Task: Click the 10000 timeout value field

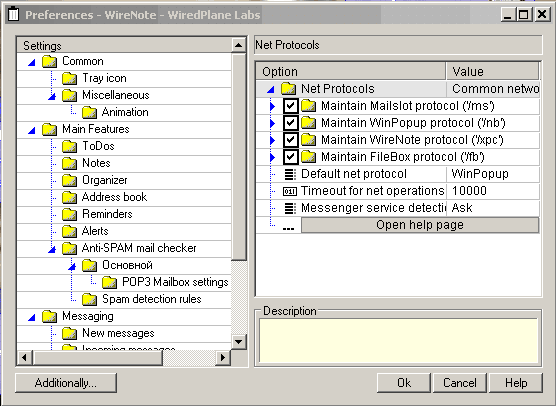Action: (493, 191)
